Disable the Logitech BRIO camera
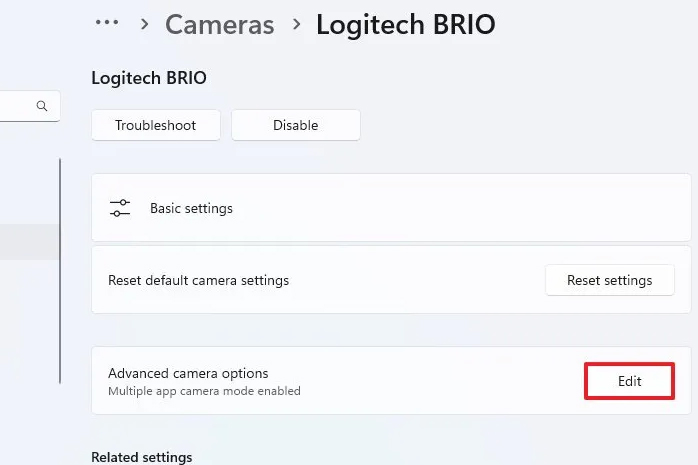This screenshot has height=465, width=698. [x=295, y=125]
